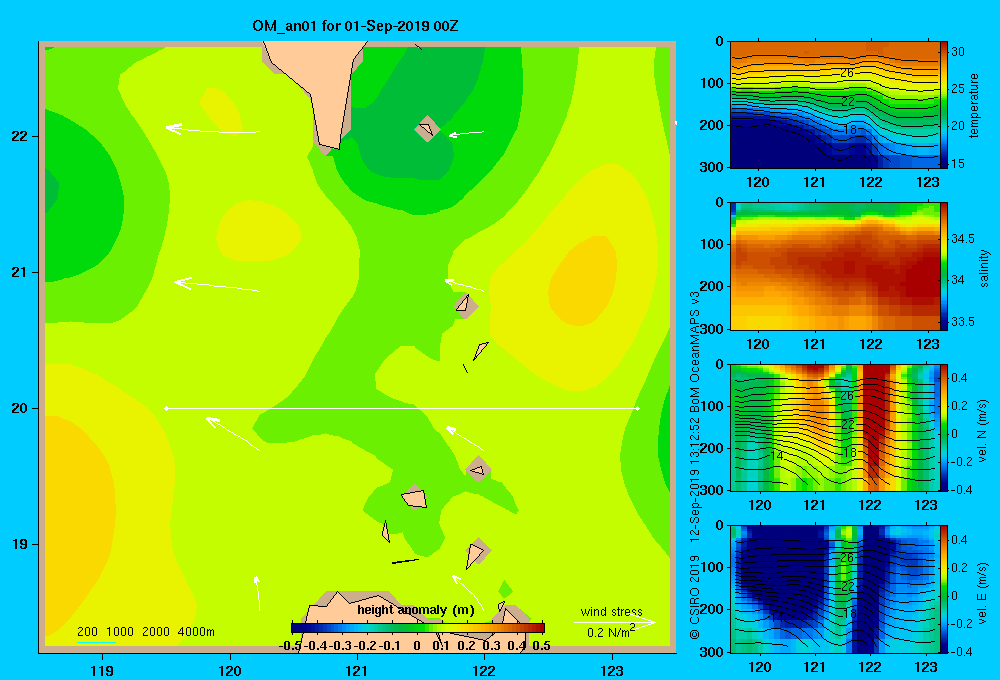The width and height of the screenshot is (1000, 680).
Task: Click longitude label 119 below the main map
Action: tap(102, 670)
